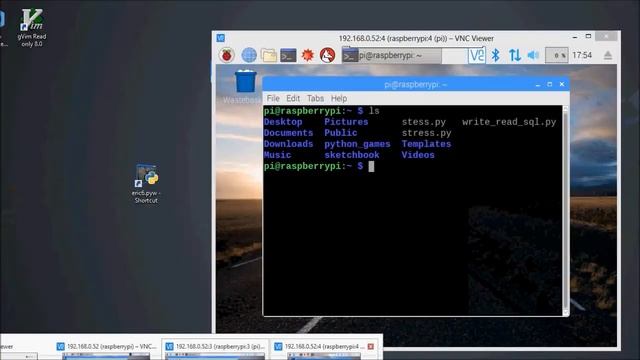Open the VNC Server tray icon
This screenshot has height=360, width=640.
[476, 55]
